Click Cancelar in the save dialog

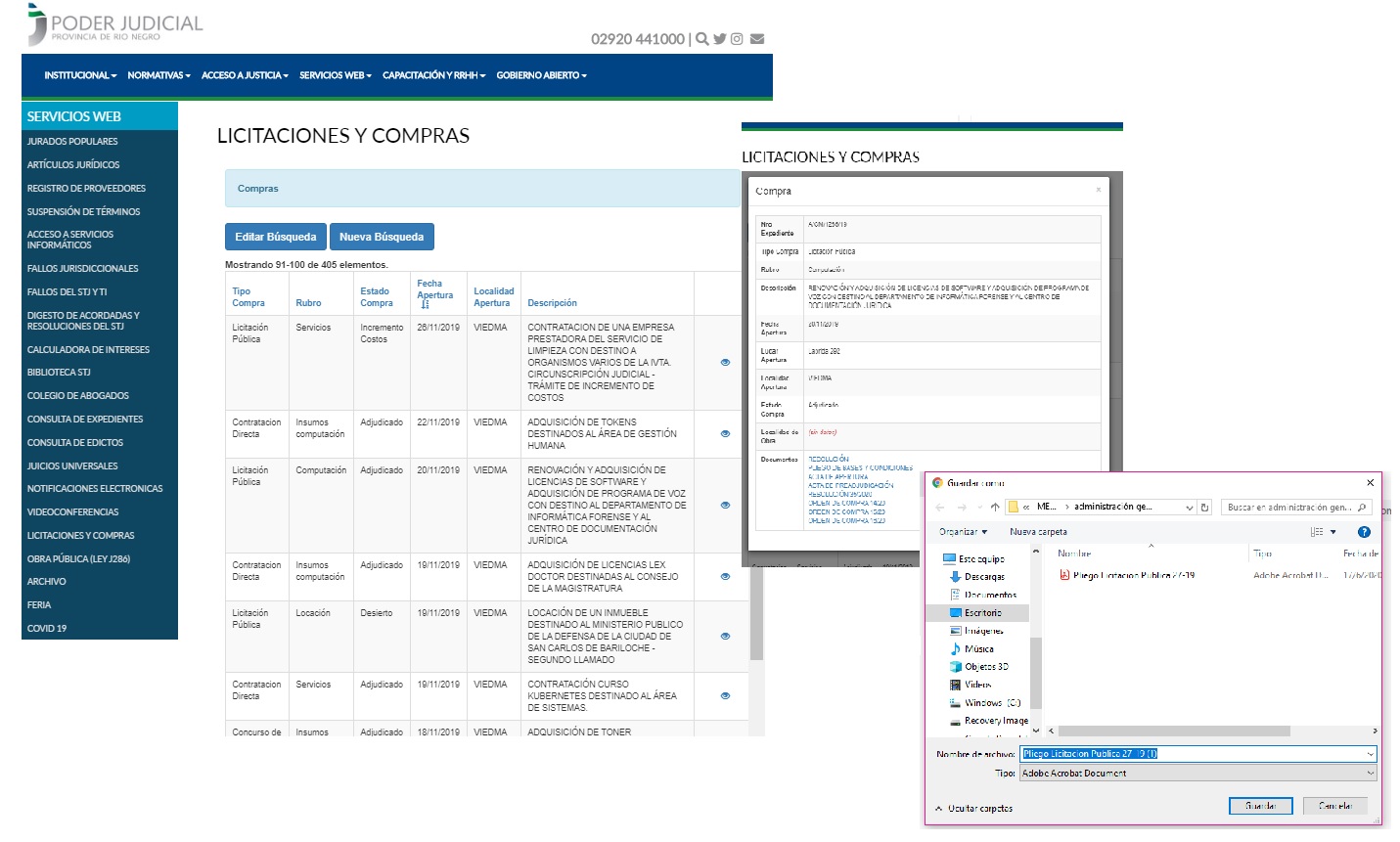click(1335, 806)
